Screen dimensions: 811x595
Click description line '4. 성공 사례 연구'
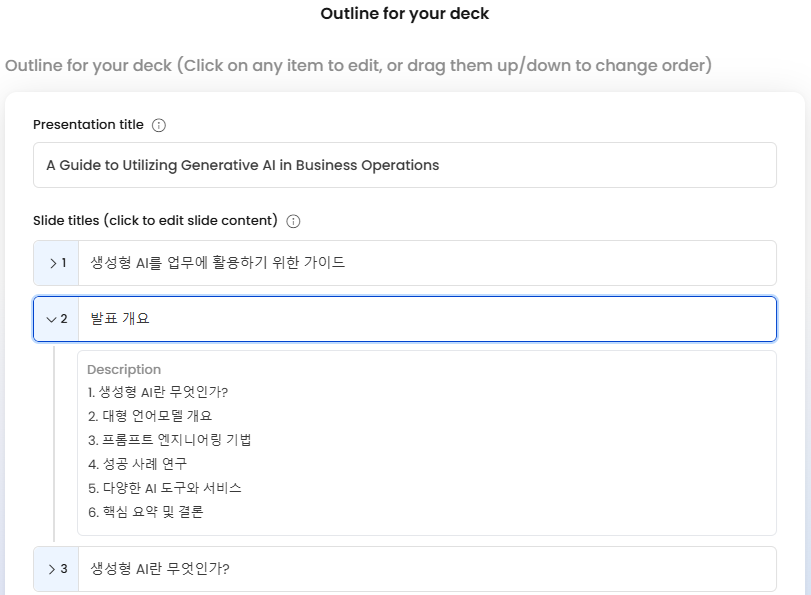click(138, 464)
